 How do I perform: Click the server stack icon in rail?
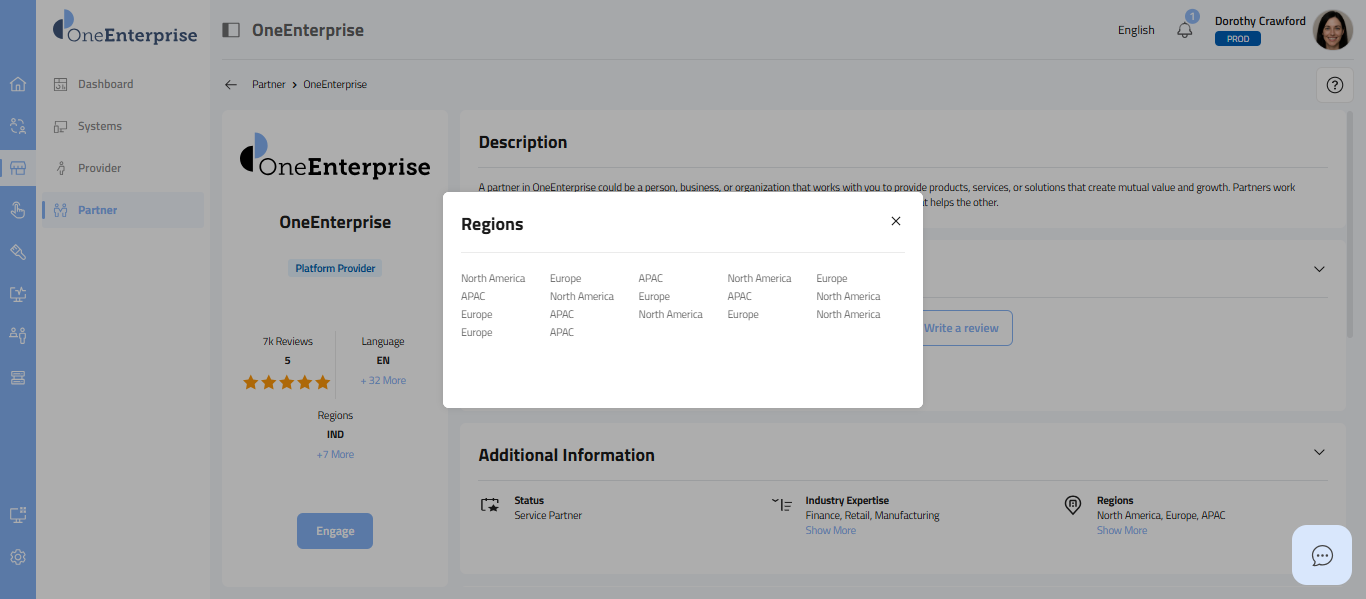(x=17, y=377)
